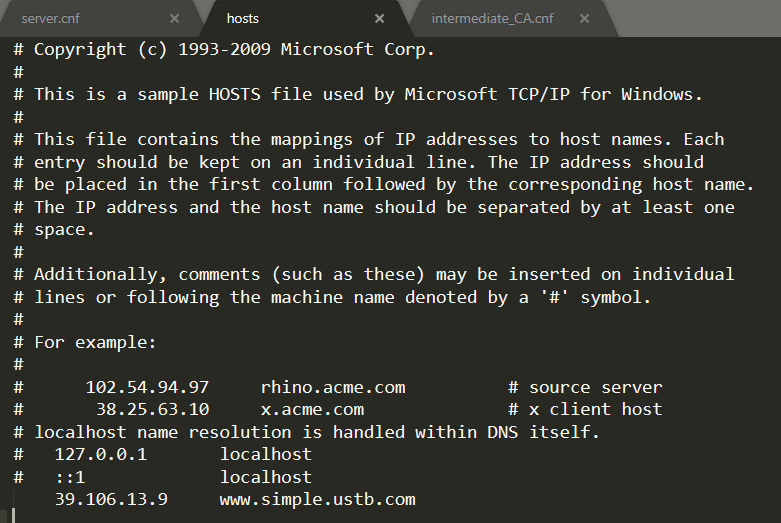Click on x.acme.com example hostname
This screenshot has height=523, width=781.
tap(312, 409)
